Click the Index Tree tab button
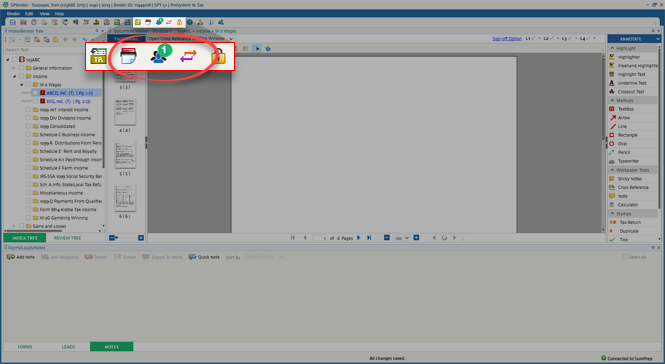 (25, 238)
